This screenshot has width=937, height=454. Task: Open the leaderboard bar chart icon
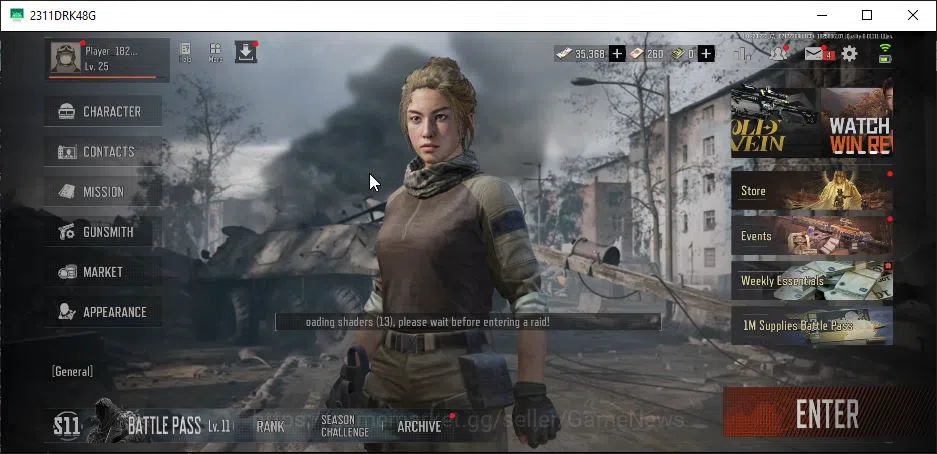point(743,54)
